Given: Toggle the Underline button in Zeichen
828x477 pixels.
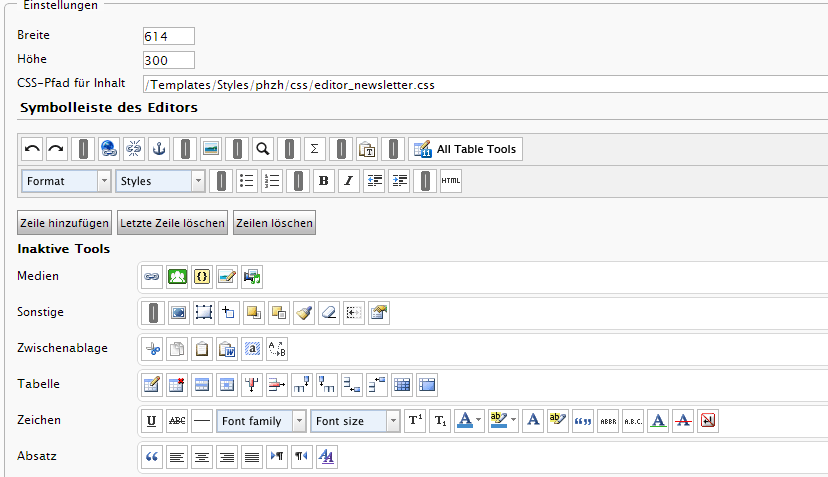Looking at the screenshot, I should [x=151, y=421].
